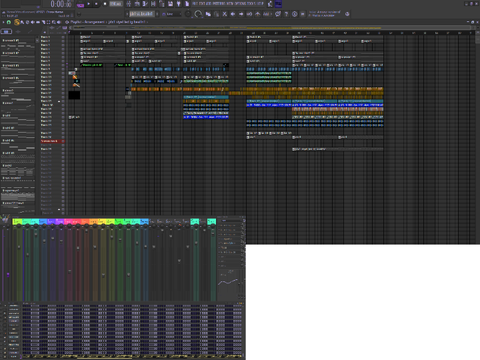Click the Stop button in transport

point(96,4)
